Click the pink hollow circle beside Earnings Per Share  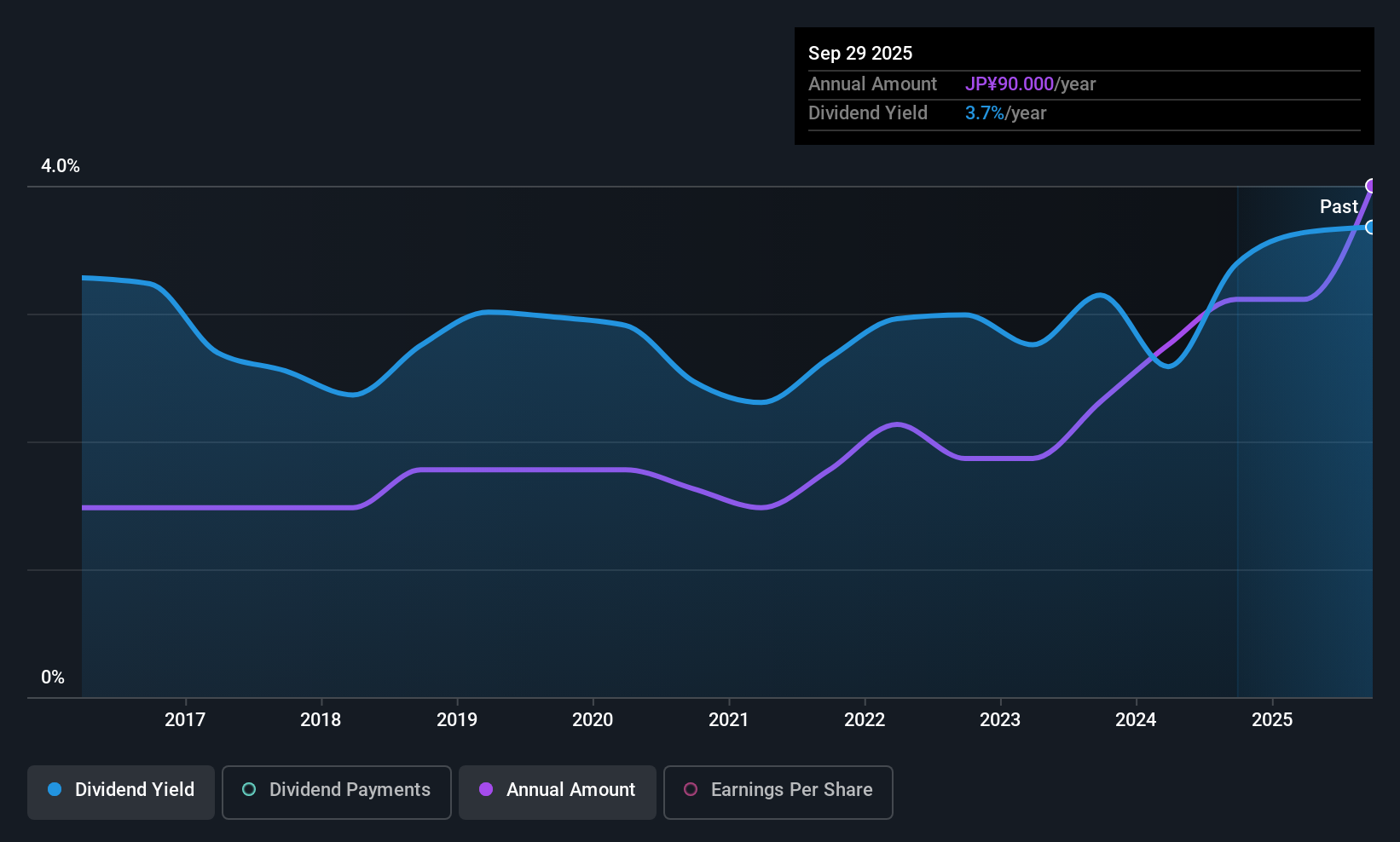tap(691, 789)
